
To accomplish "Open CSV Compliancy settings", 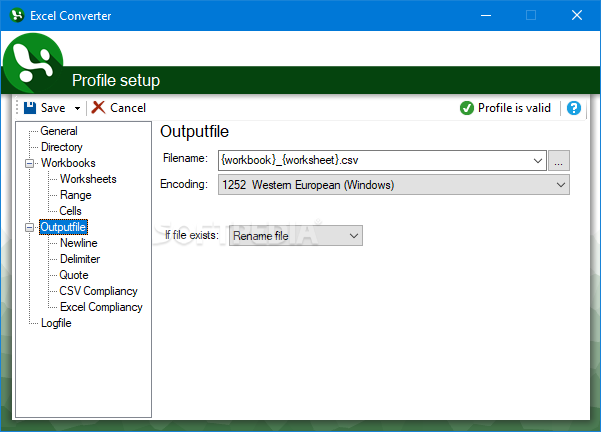I will 99,291.
